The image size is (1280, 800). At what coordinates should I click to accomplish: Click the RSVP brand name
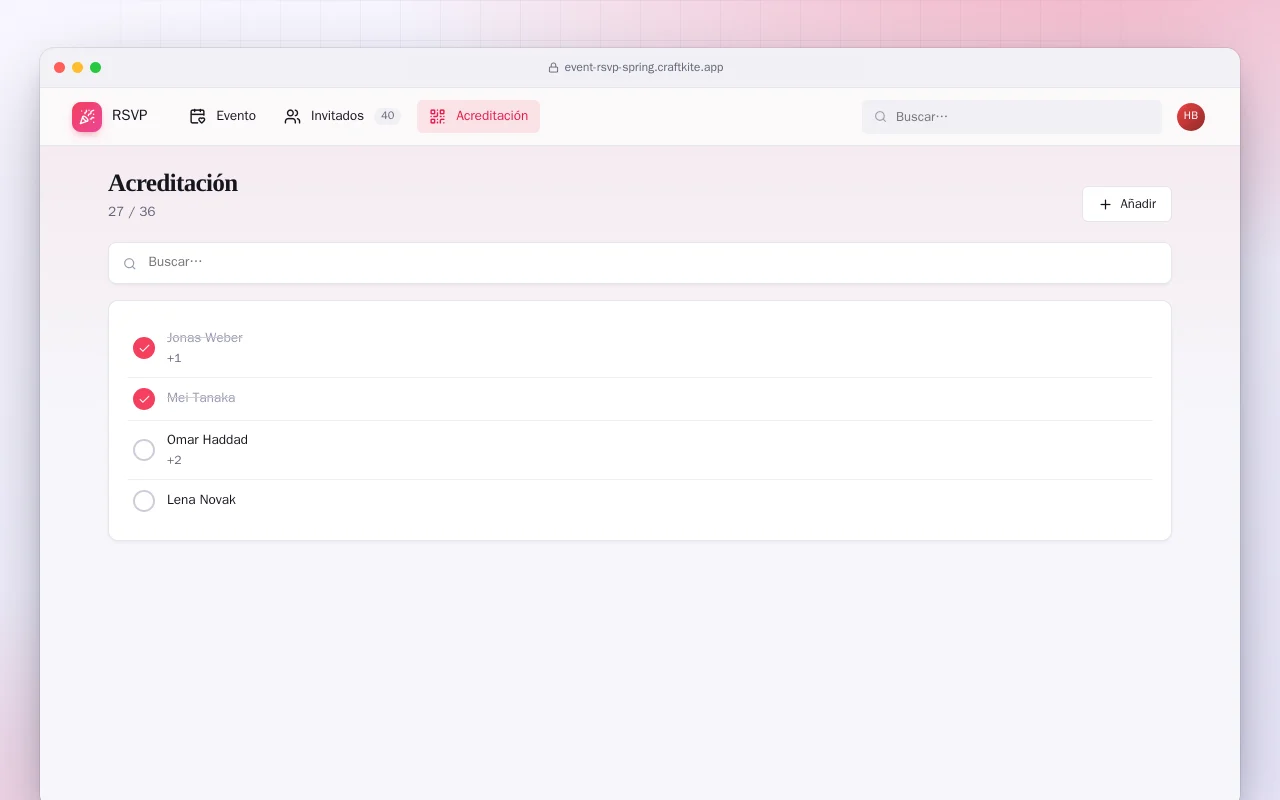tap(130, 116)
